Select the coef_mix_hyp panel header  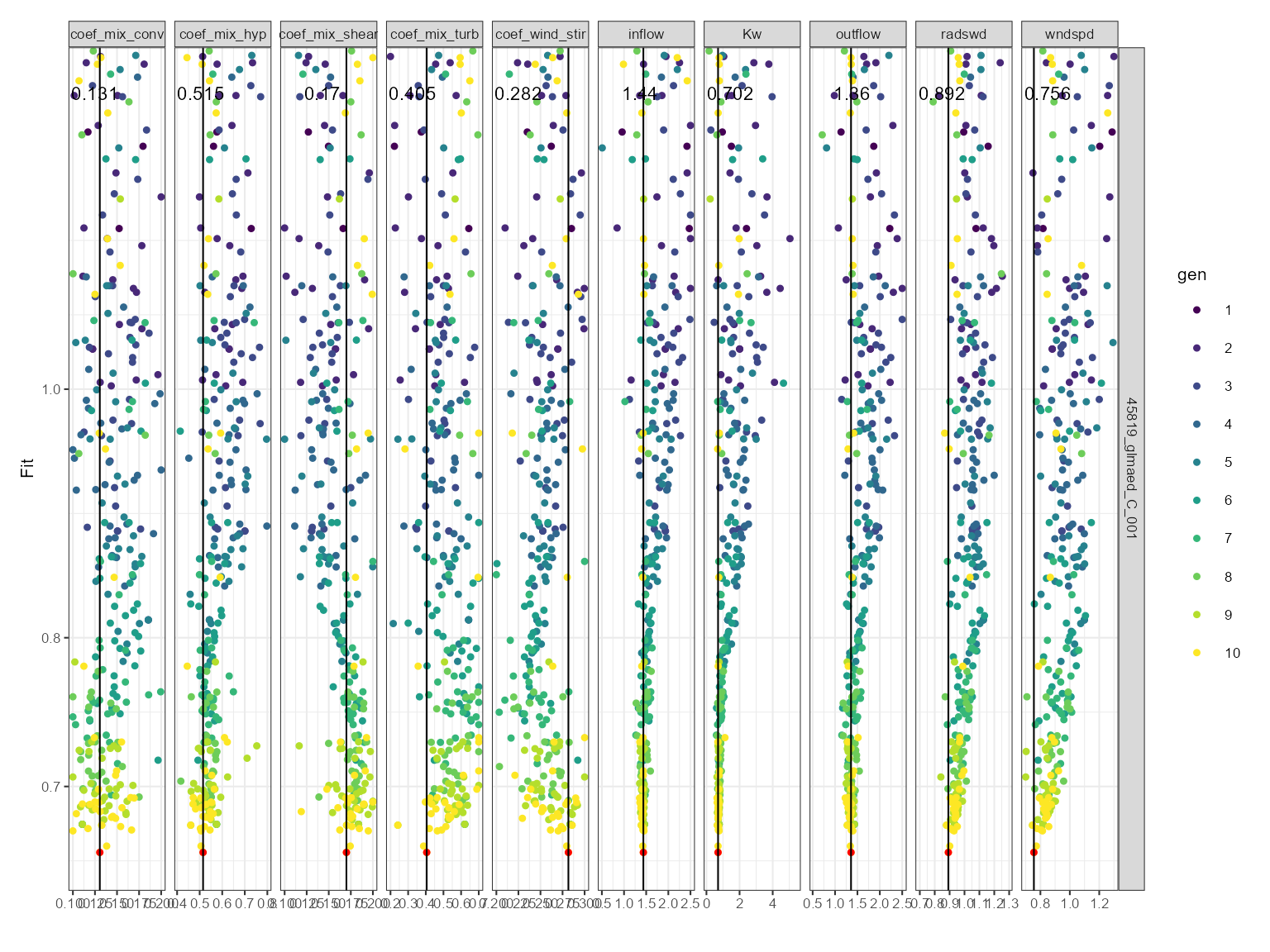point(222,34)
